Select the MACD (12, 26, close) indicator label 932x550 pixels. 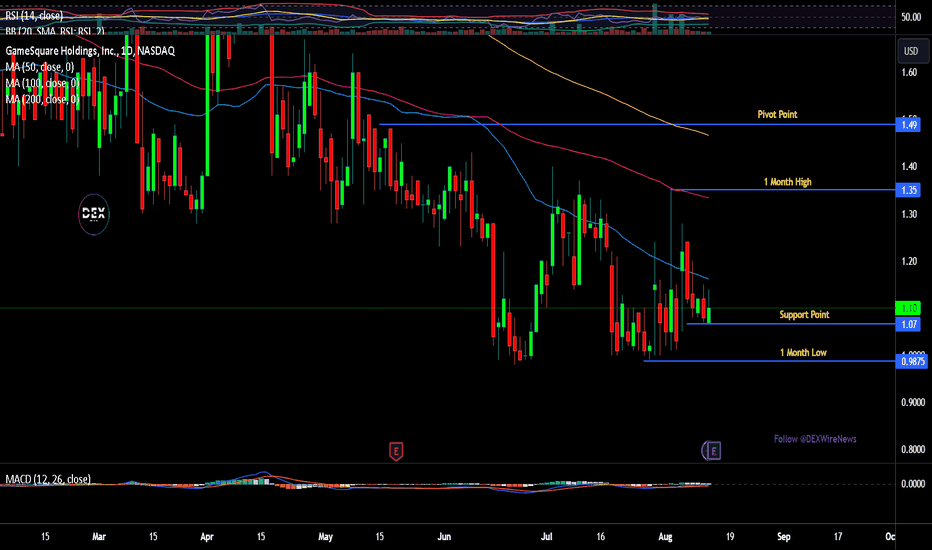[48, 479]
